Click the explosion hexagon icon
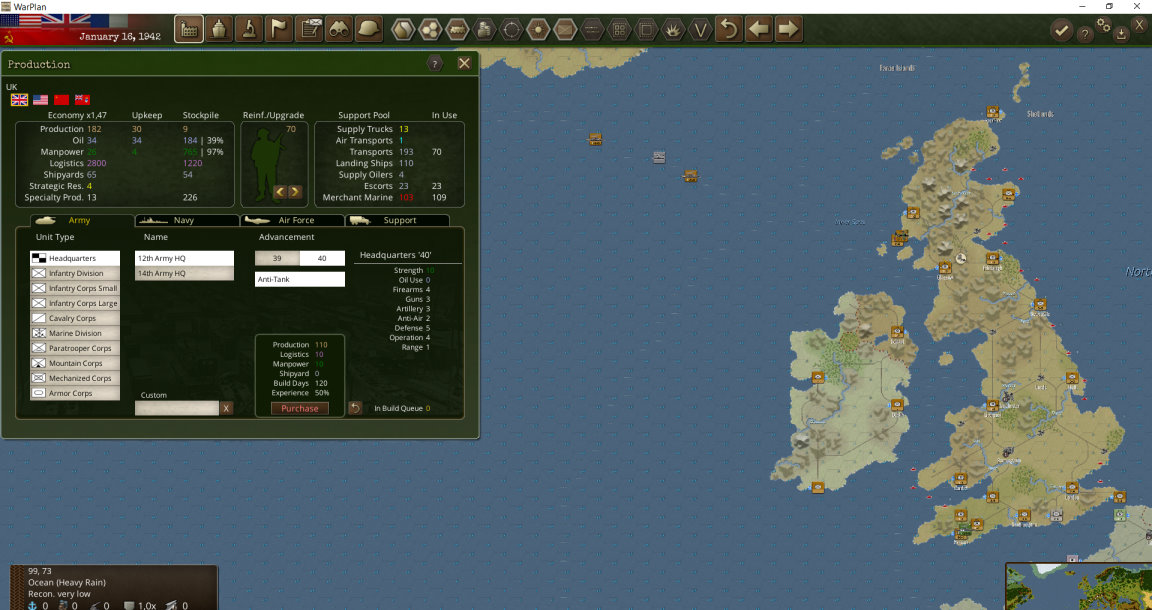The width and height of the screenshot is (1152, 610). 674,30
